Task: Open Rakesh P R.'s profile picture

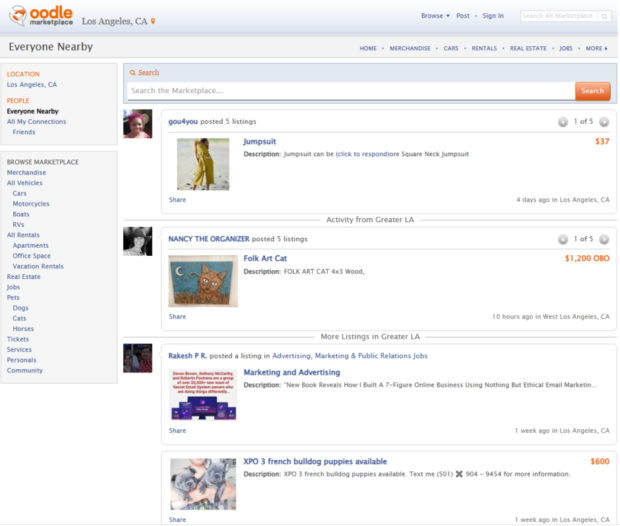Action: (x=137, y=358)
